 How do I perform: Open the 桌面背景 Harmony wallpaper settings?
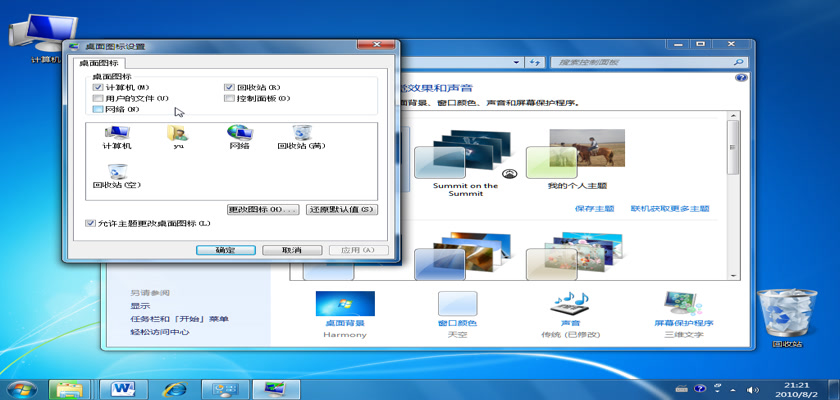coord(344,308)
